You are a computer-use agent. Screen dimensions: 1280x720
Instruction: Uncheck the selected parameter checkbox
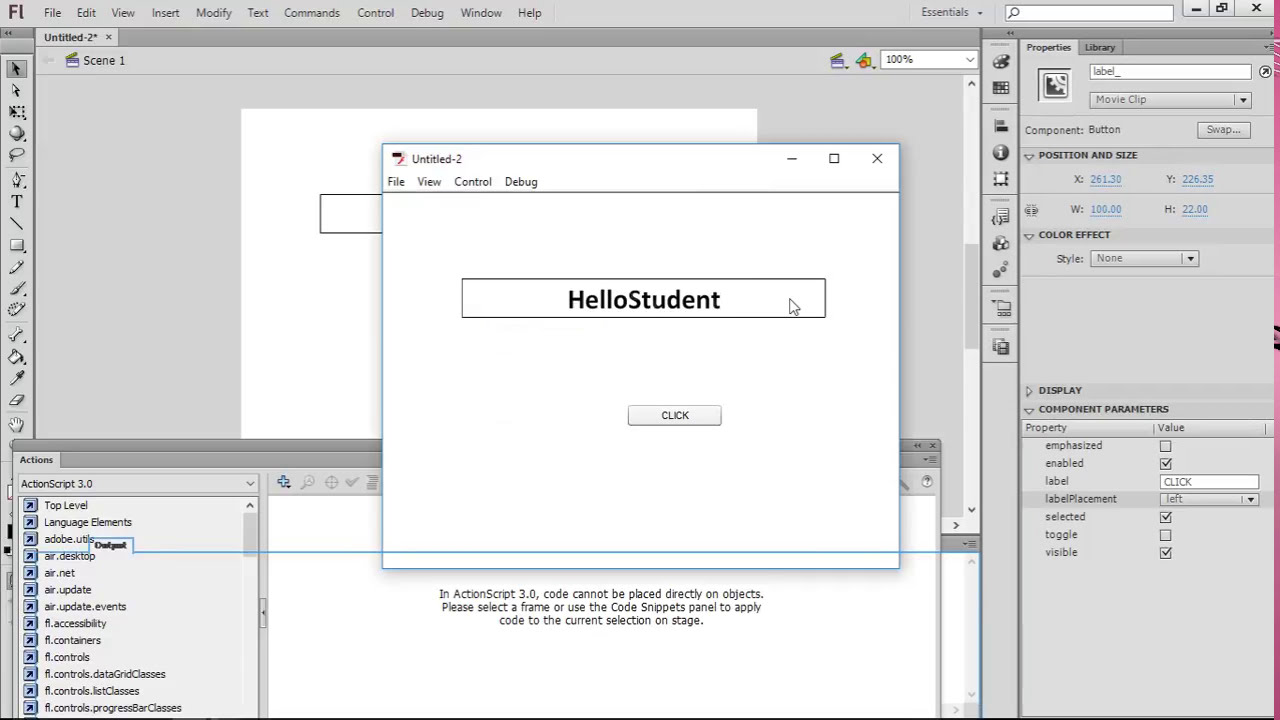(1165, 517)
